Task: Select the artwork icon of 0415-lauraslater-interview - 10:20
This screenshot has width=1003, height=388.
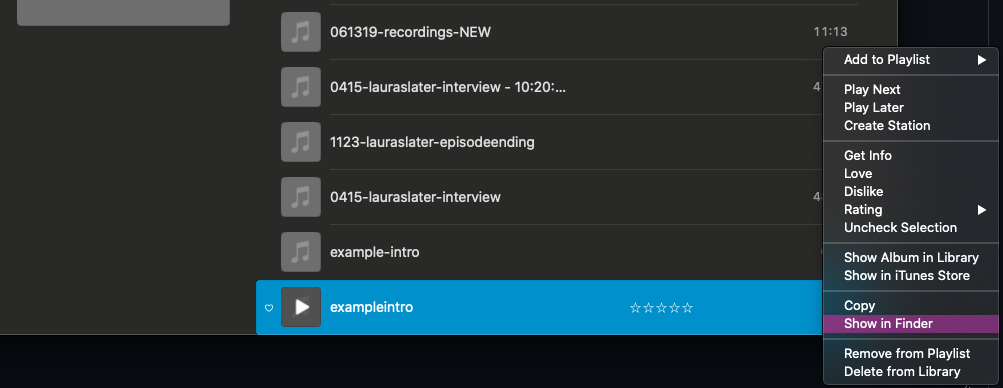Action: click(301, 87)
